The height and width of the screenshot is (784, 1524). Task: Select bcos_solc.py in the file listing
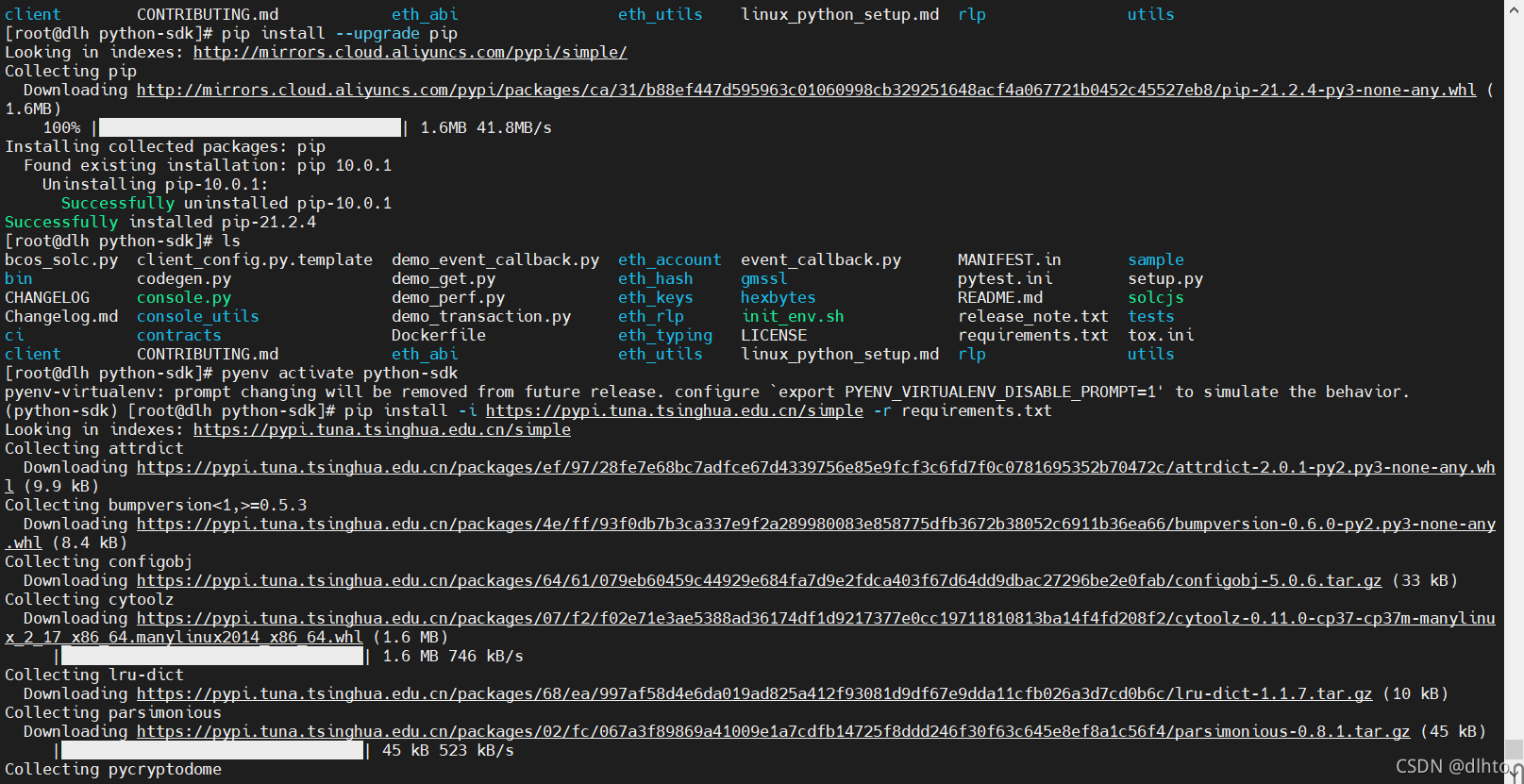pyautogui.click(x=61, y=259)
